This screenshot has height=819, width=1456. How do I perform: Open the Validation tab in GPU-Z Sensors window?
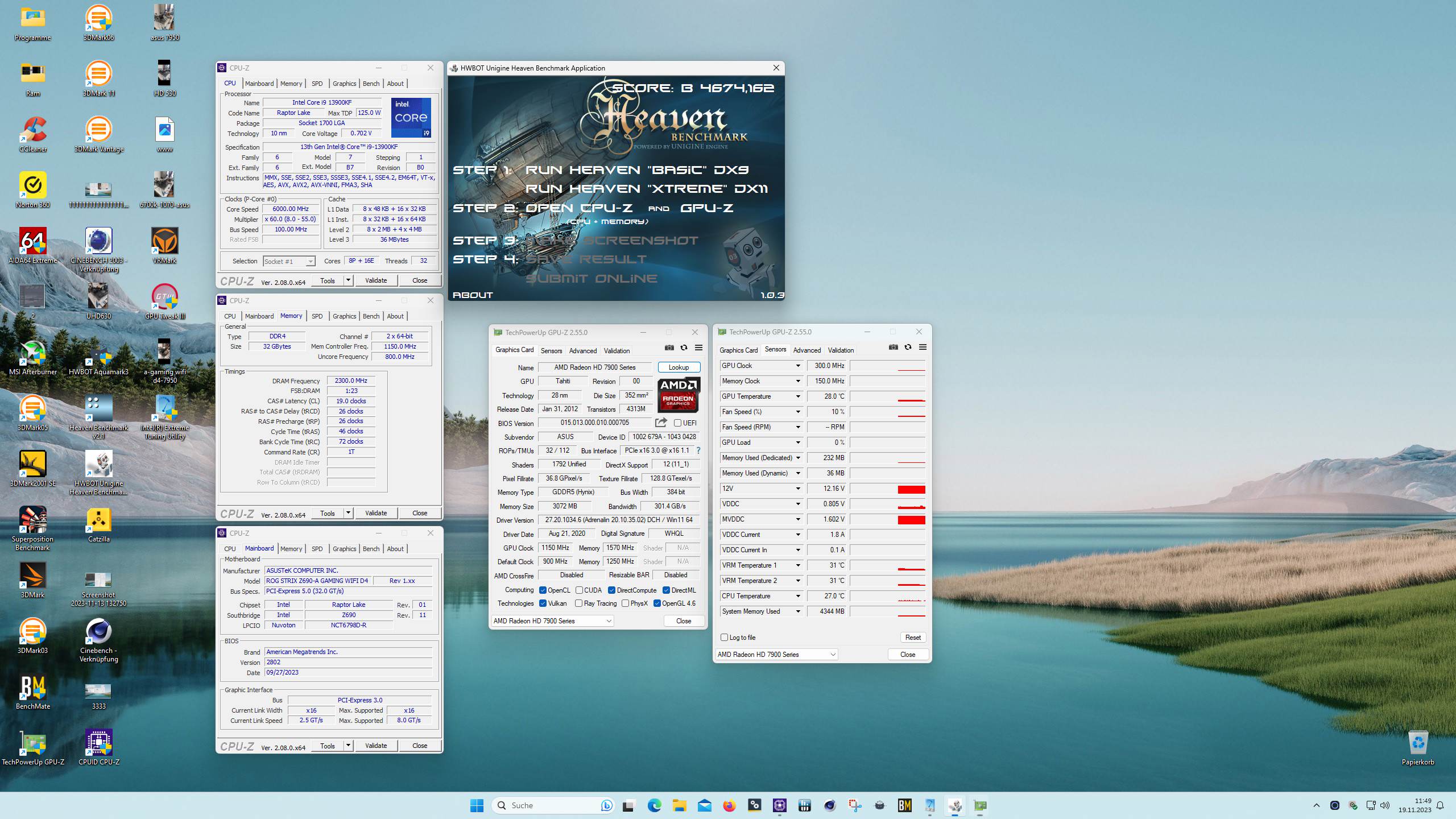(841, 350)
